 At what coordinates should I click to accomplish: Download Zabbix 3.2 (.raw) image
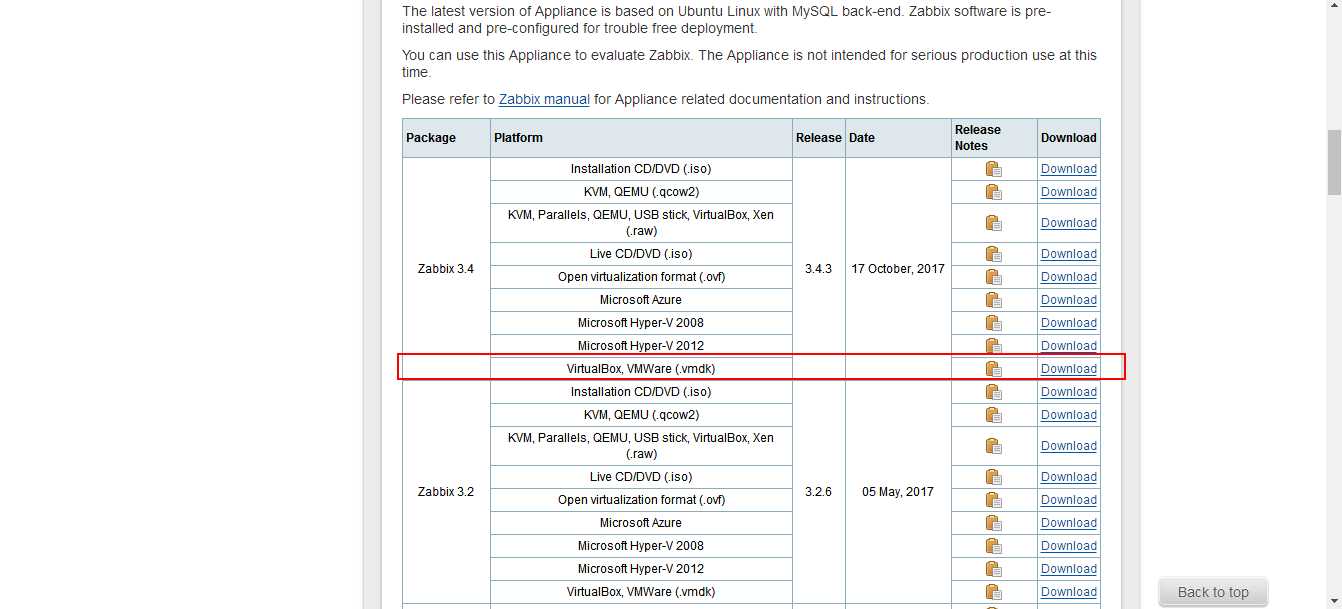(1068, 446)
